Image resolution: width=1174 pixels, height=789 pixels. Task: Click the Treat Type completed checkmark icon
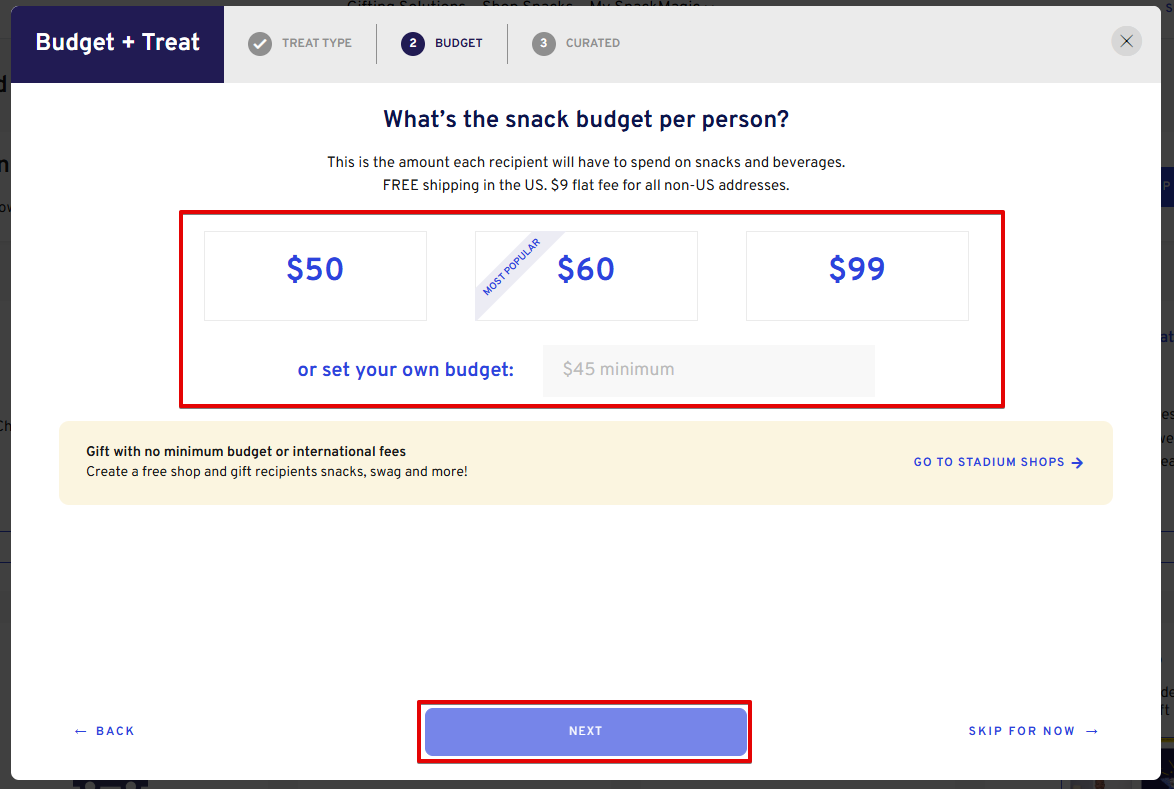pyautogui.click(x=260, y=44)
